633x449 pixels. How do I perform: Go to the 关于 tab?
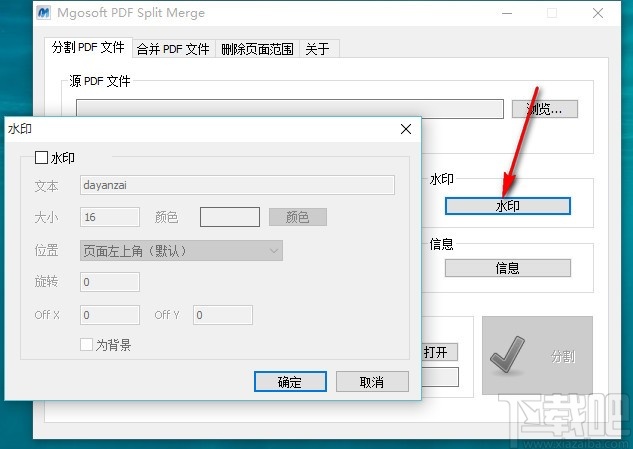coord(318,49)
